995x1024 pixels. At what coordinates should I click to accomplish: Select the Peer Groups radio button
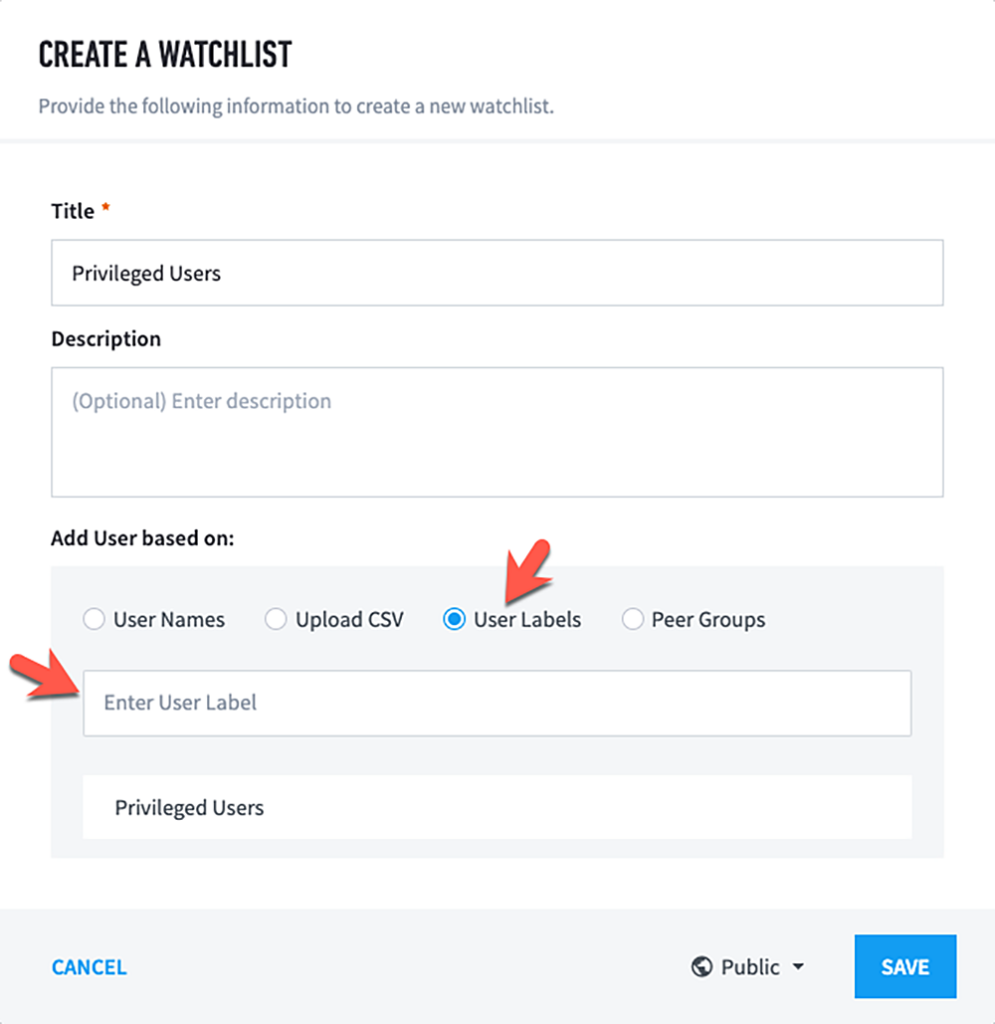tap(633, 619)
